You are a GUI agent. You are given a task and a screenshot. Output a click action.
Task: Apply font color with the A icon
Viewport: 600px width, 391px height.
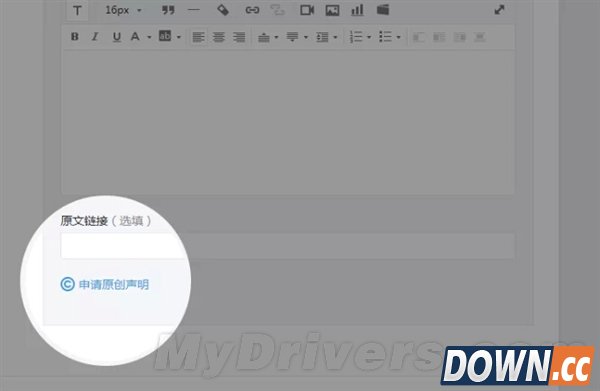point(135,37)
